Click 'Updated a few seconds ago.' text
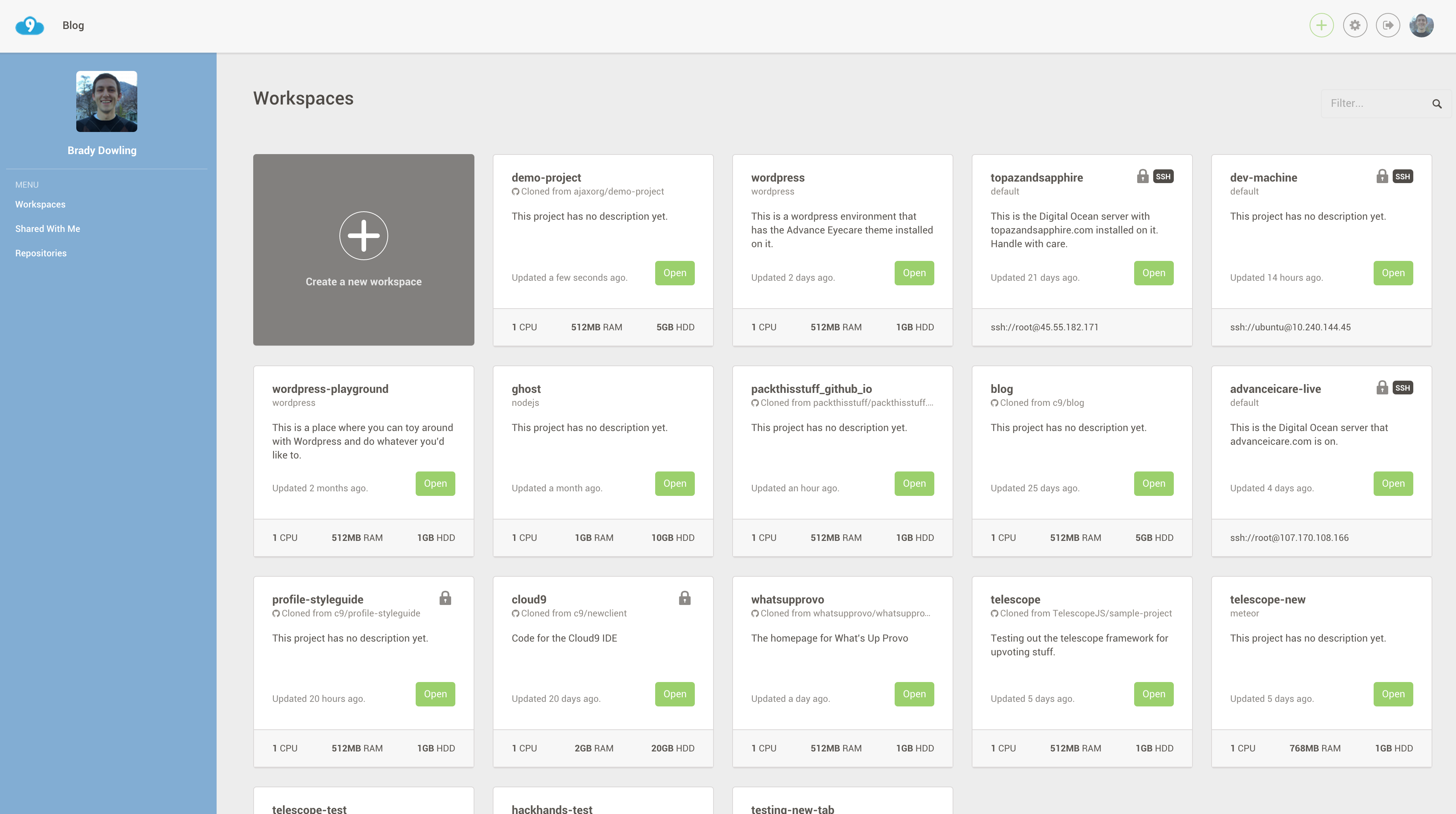Viewport: 1456px width, 814px height. pyautogui.click(x=569, y=278)
